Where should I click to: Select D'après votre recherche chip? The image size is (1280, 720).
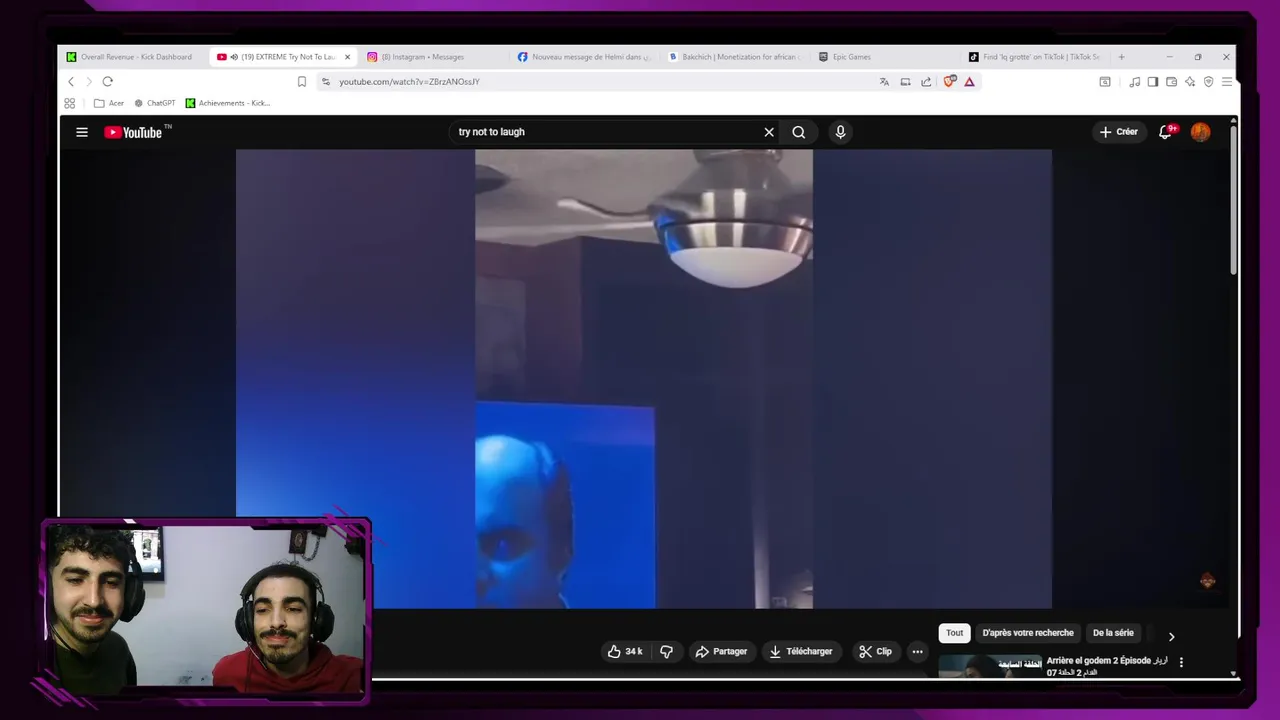pos(1028,633)
